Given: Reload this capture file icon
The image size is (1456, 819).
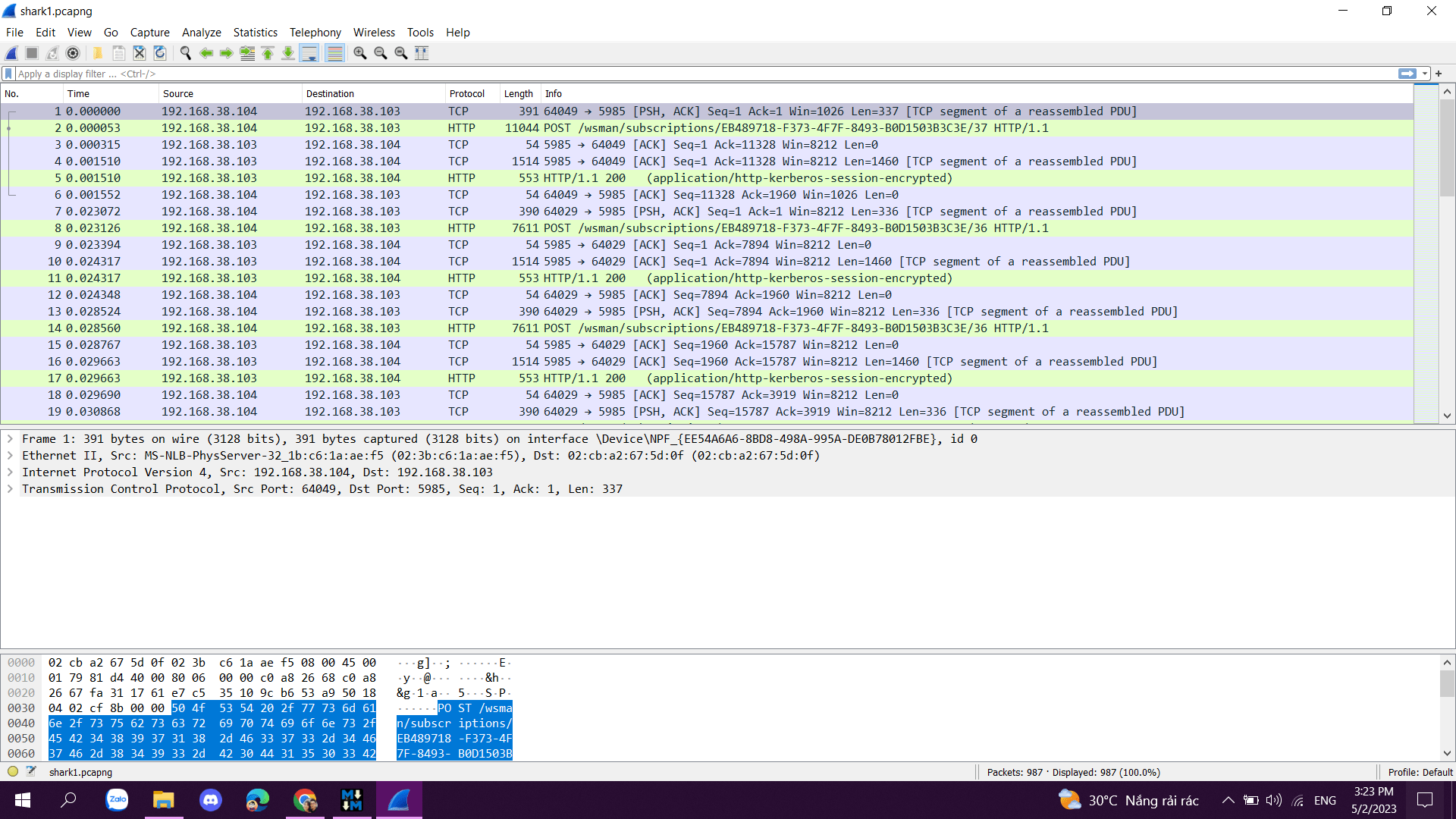Looking at the screenshot, I should pyautogui.click(x=160, y=53).
